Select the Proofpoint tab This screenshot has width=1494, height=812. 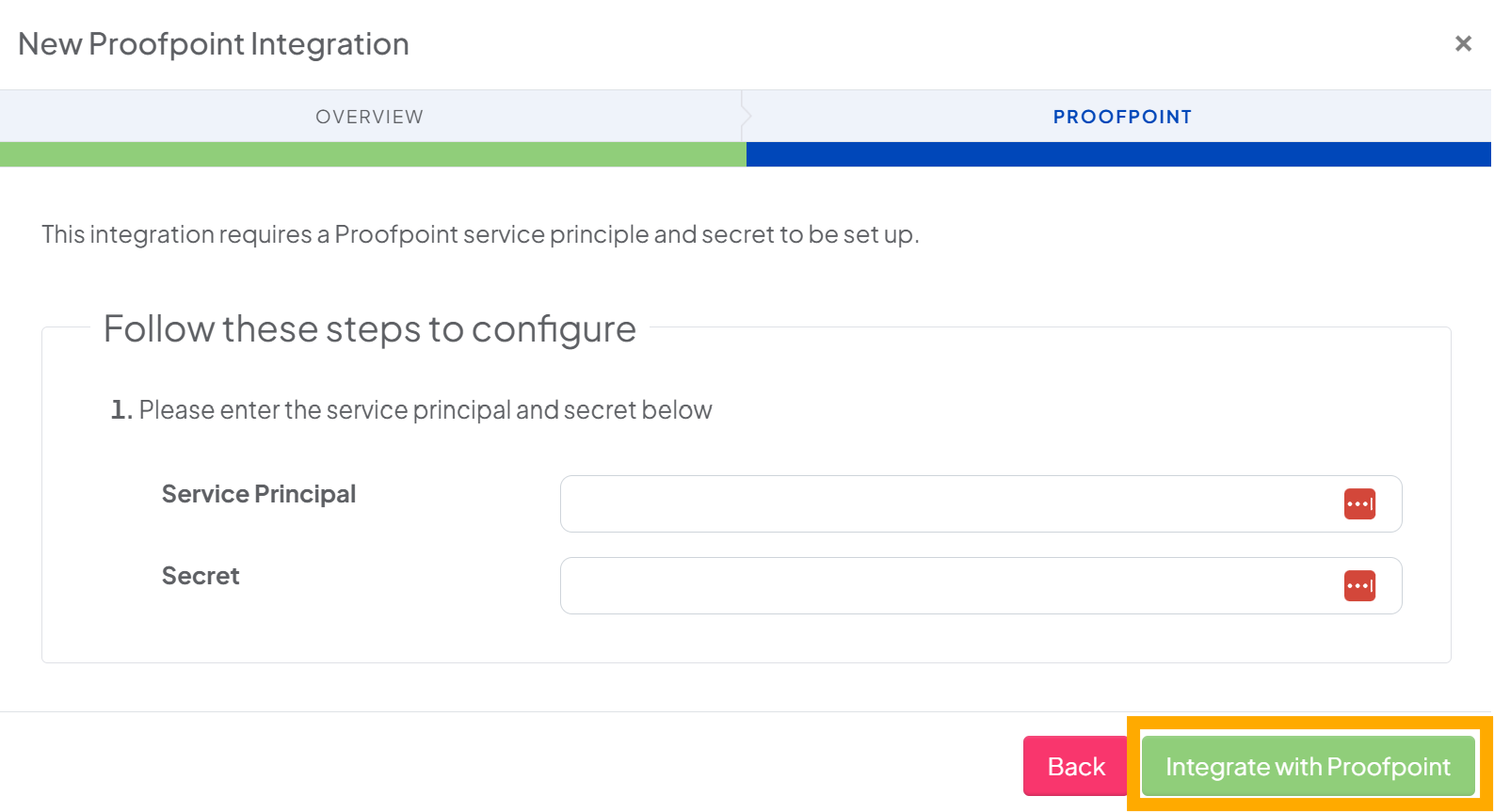click(1120, 116)
